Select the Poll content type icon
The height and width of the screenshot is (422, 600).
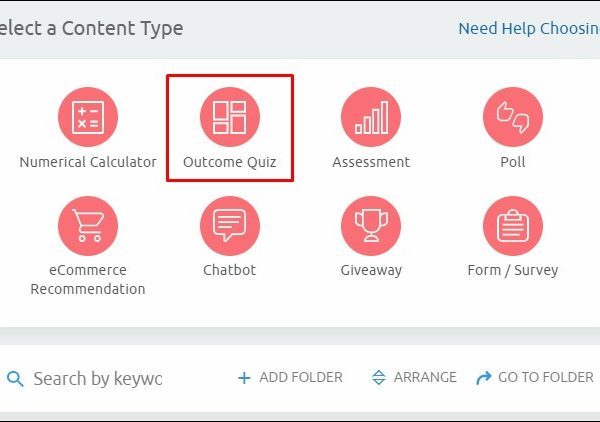tap(513, 116)
